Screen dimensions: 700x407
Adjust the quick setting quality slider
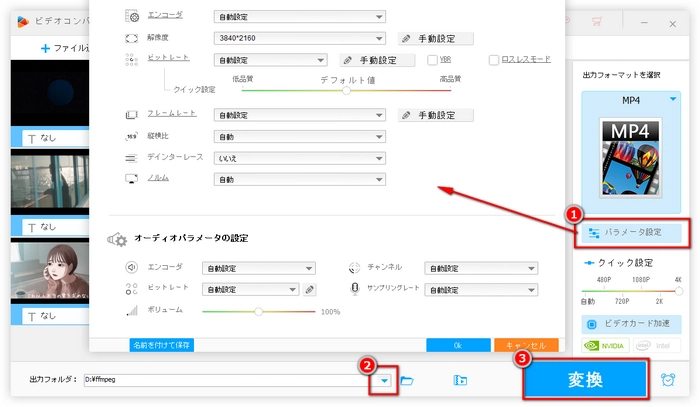(x=346, y=91)
